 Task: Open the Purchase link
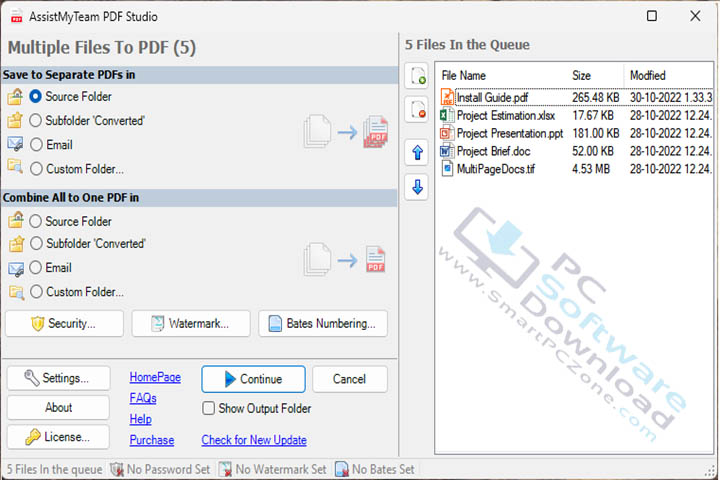tap(152, 440)
